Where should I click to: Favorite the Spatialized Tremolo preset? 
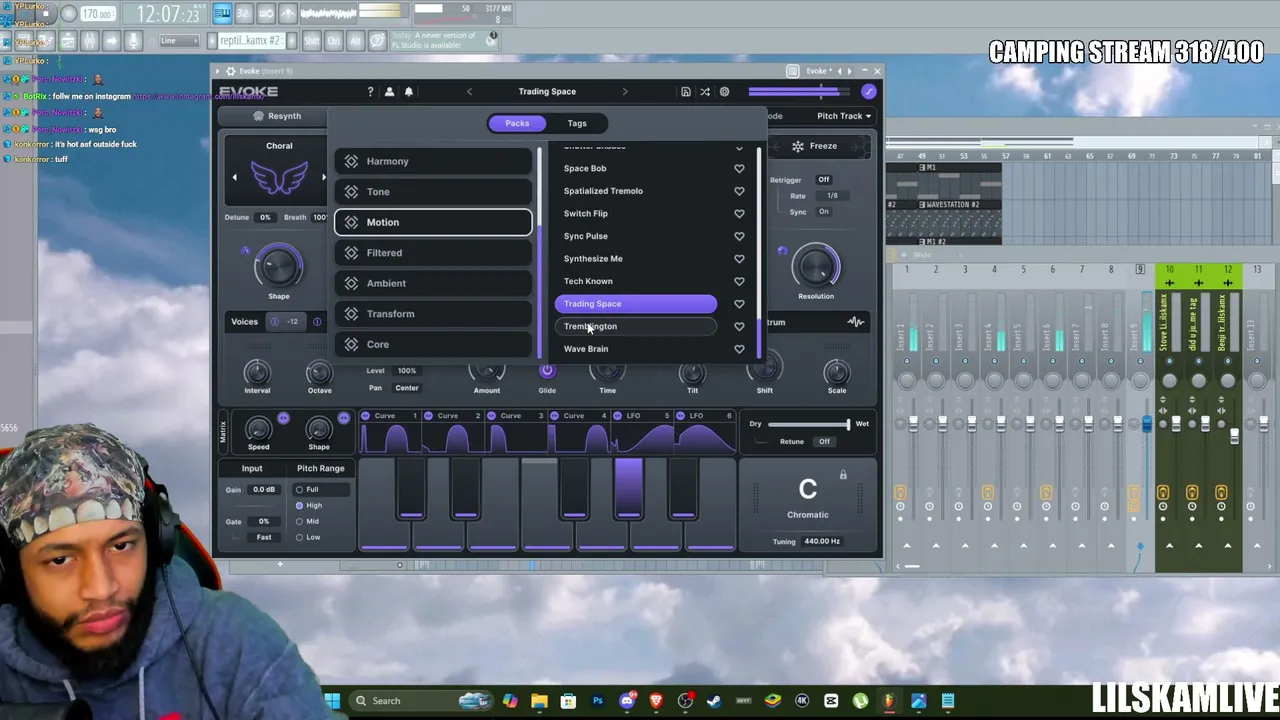[739, 191]
